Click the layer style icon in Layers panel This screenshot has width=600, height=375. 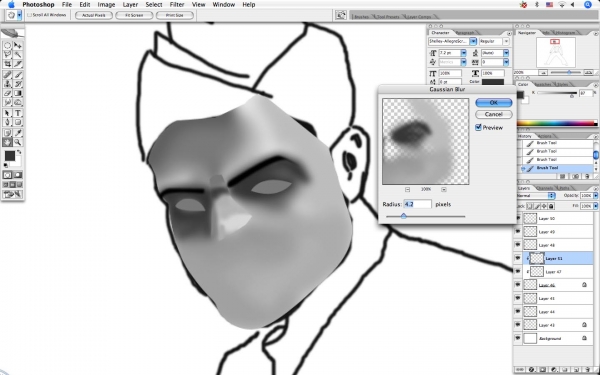click(532, 370)
